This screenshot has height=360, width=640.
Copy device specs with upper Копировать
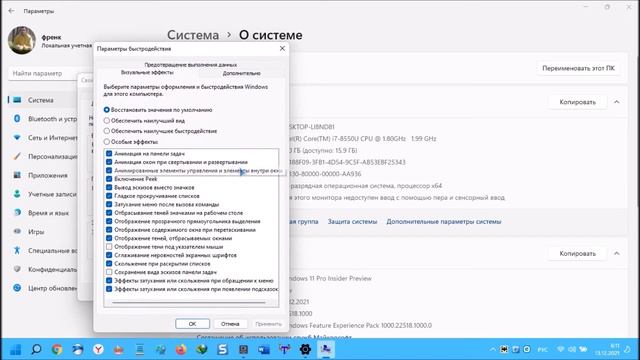(578, 102)
